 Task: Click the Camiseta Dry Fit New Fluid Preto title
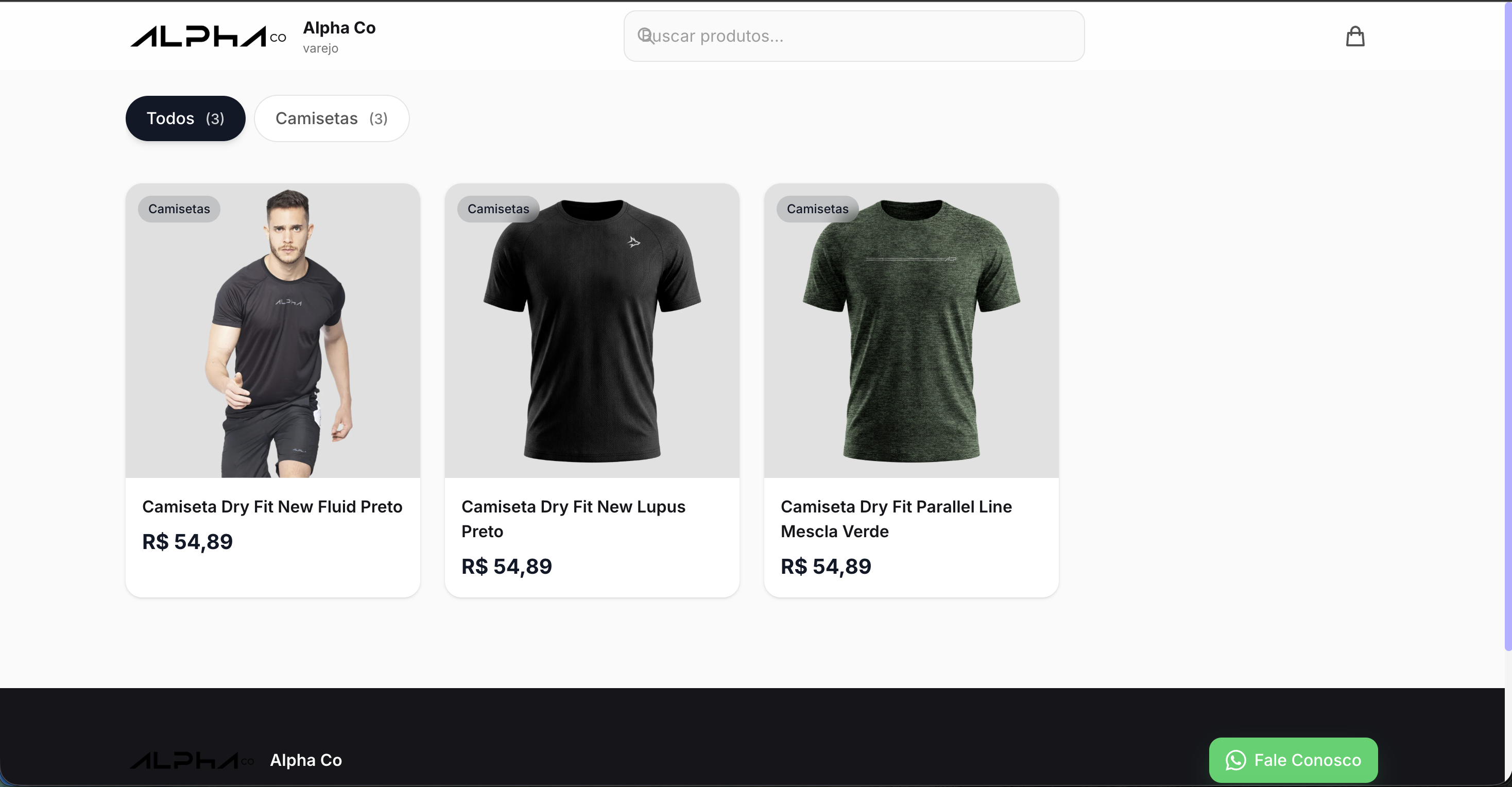[272, 506]
